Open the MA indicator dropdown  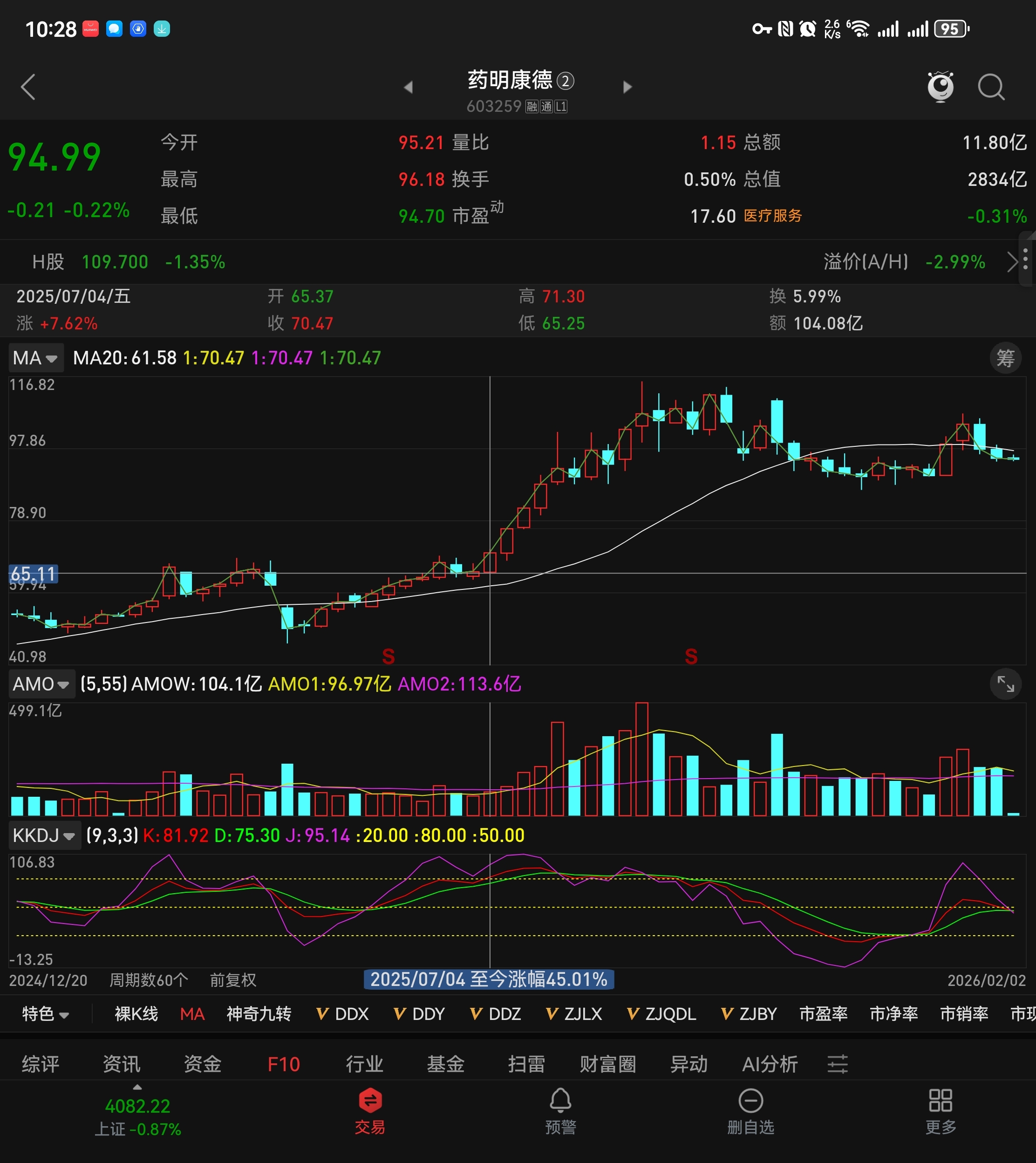point(35,358)
